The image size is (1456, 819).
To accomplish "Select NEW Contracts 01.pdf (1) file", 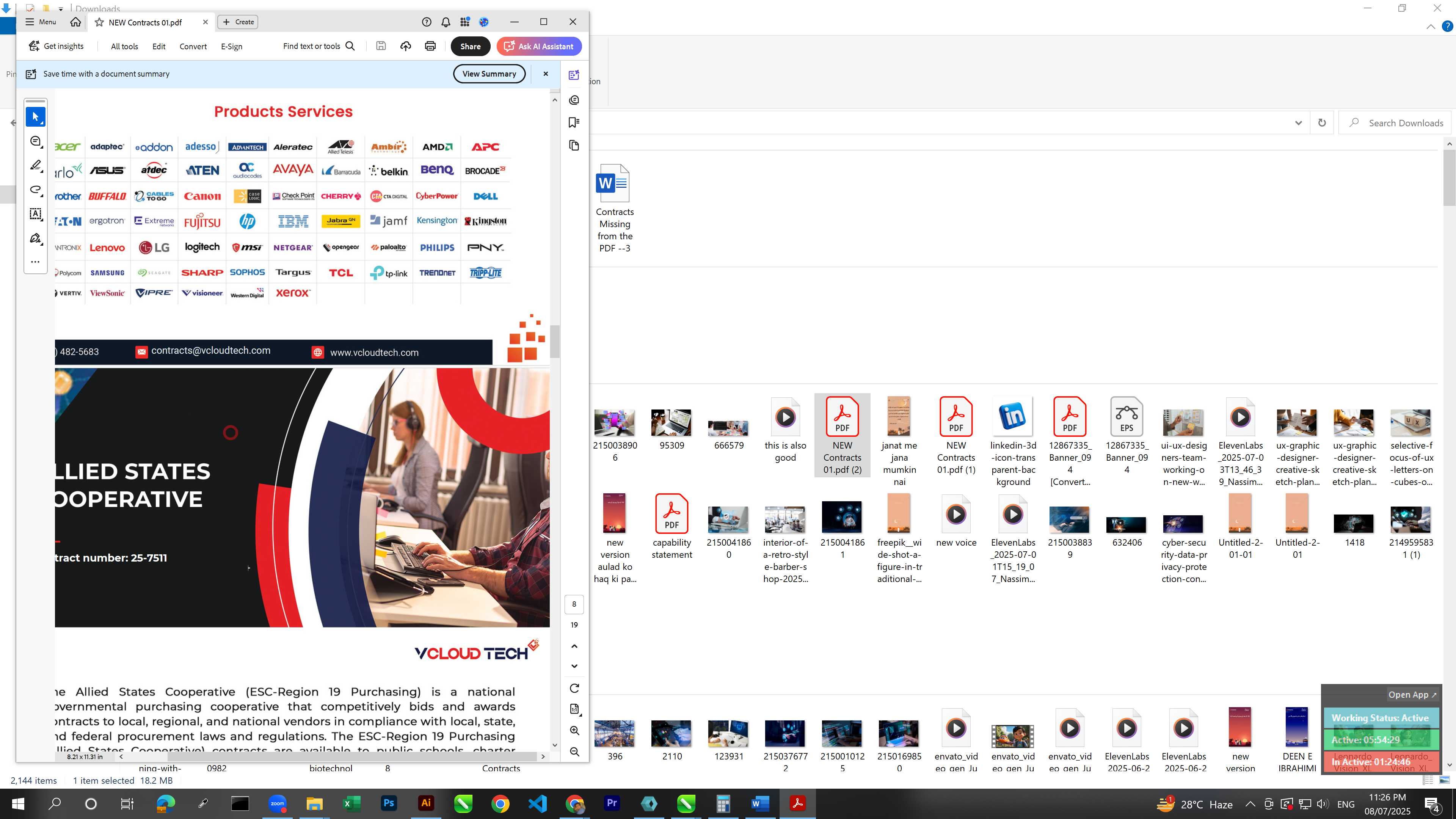I will 956,435.
